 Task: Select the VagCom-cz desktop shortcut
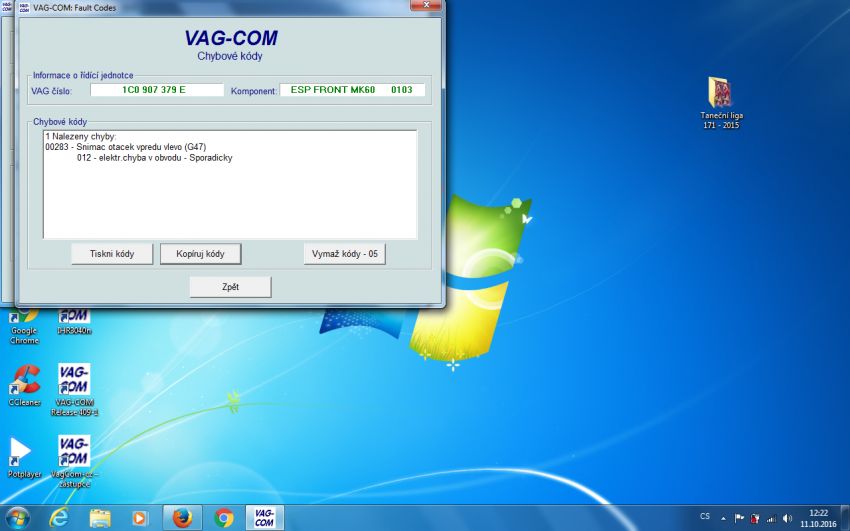click(x=74, y=454)
